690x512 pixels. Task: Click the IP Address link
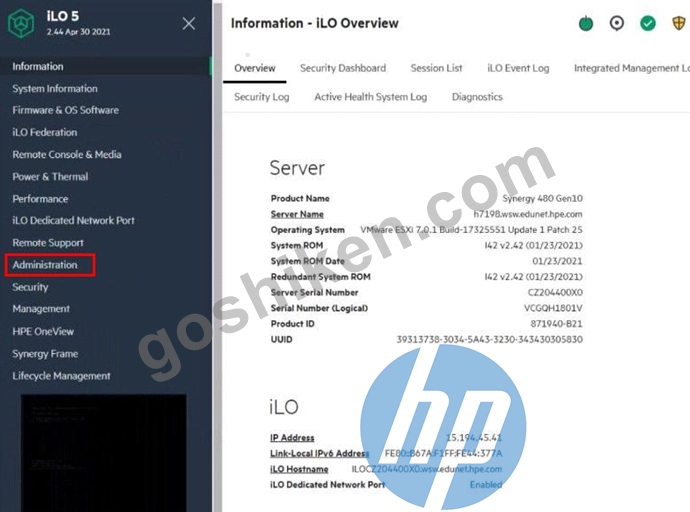tap(292, 438)
